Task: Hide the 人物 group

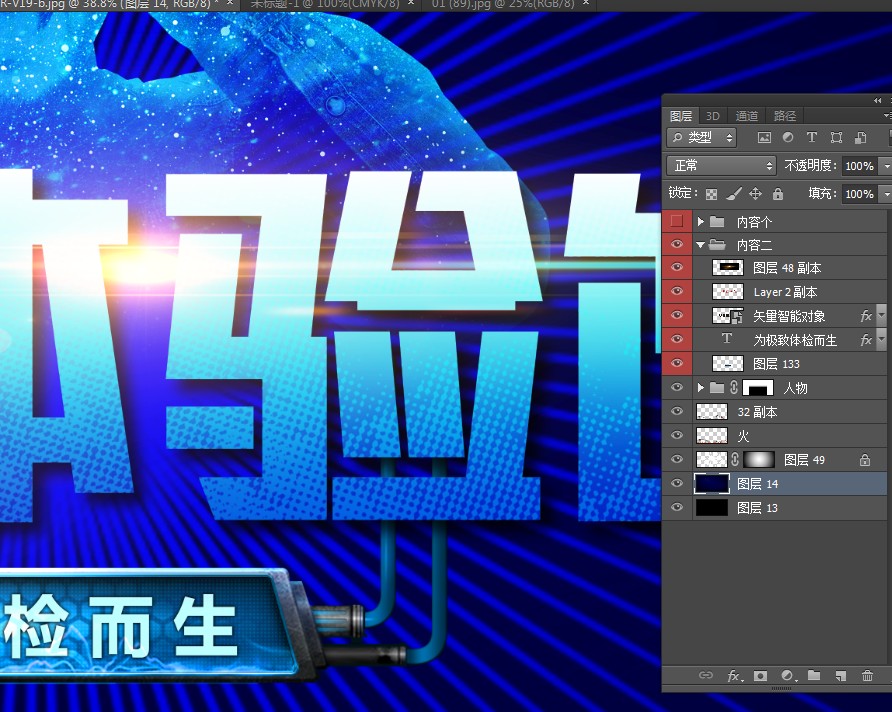Action: coord(676,387)
